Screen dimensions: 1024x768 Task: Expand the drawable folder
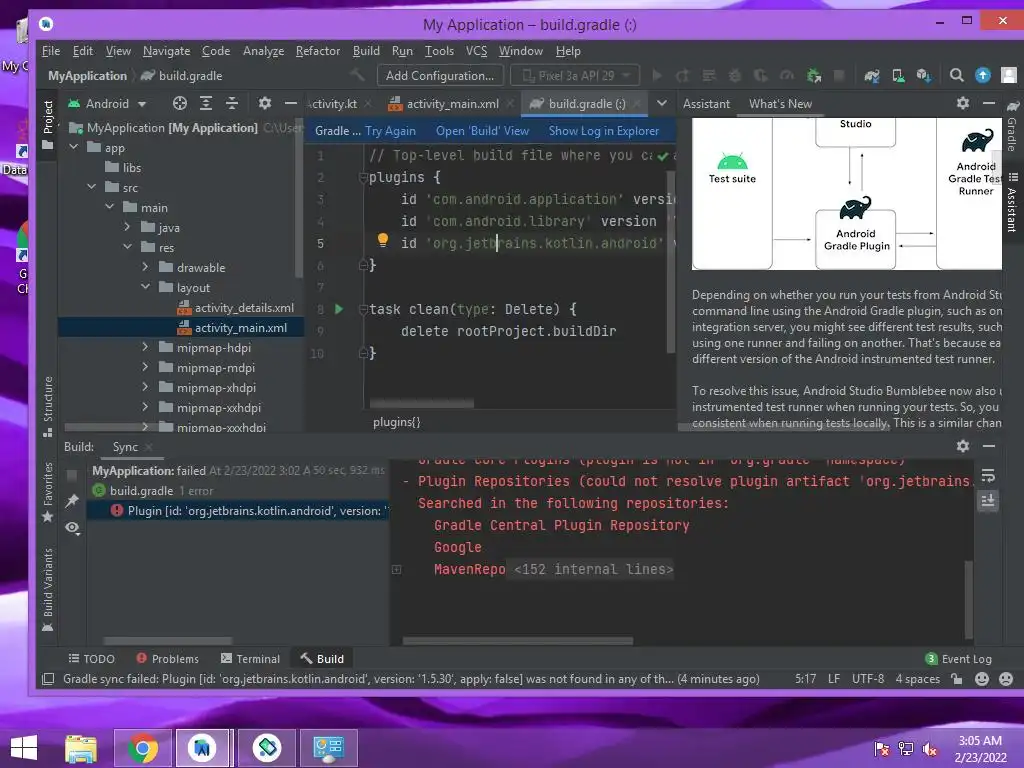(x=145, y=267)
